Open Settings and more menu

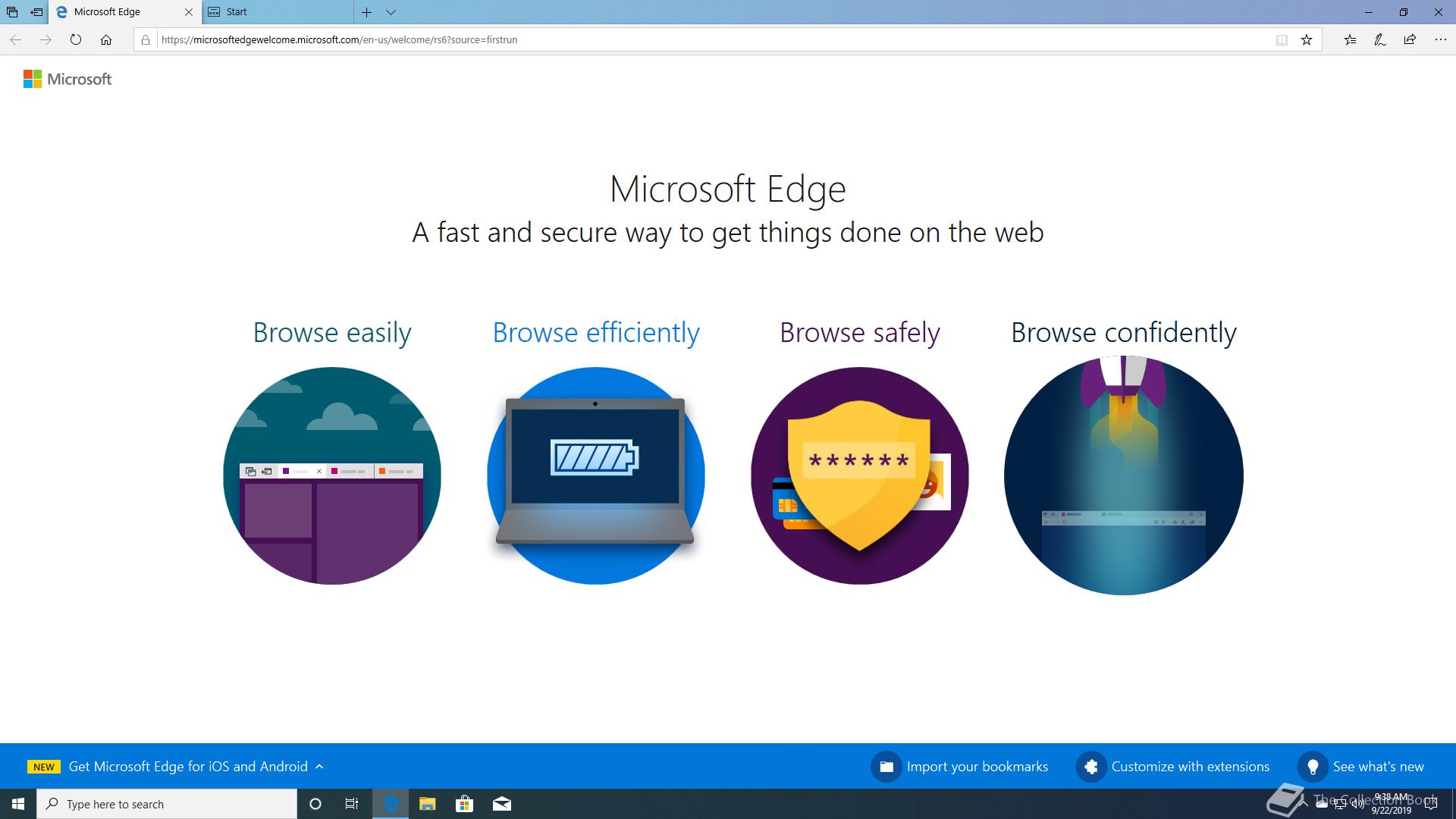tap(1440, 39)
